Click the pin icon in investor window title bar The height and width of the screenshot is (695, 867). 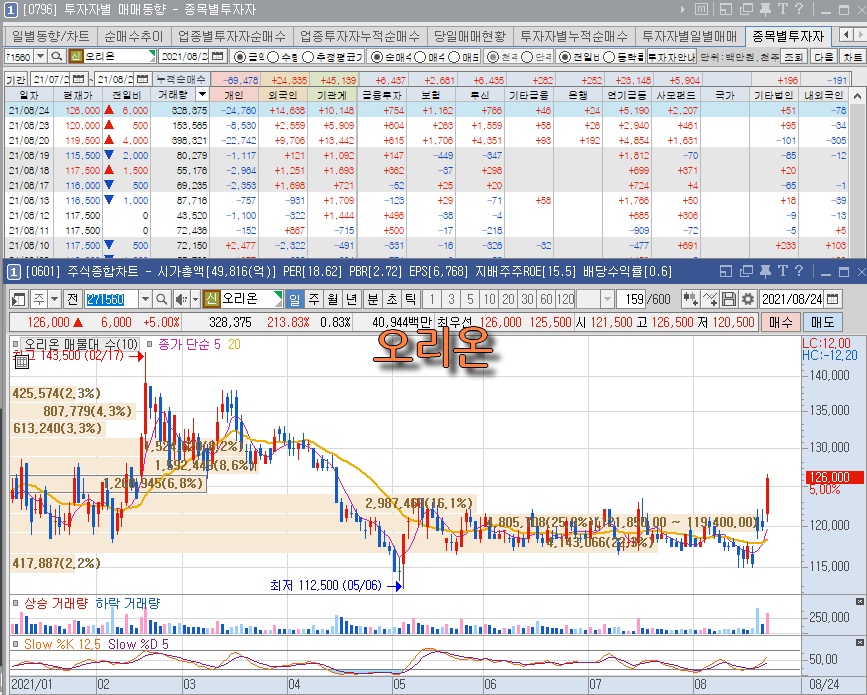click(765, 9)
